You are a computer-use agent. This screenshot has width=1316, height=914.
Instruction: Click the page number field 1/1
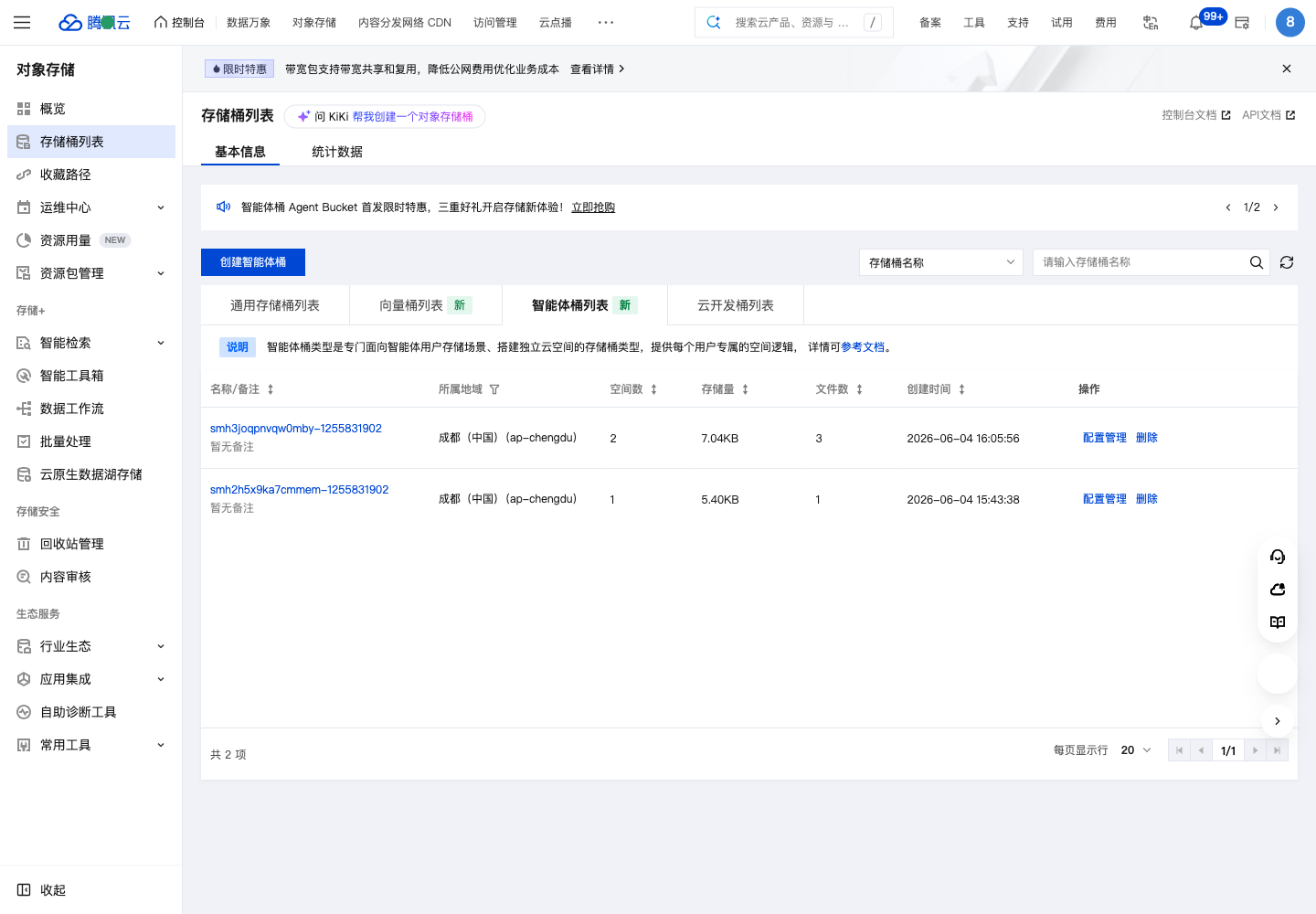tap(1228, 750)
